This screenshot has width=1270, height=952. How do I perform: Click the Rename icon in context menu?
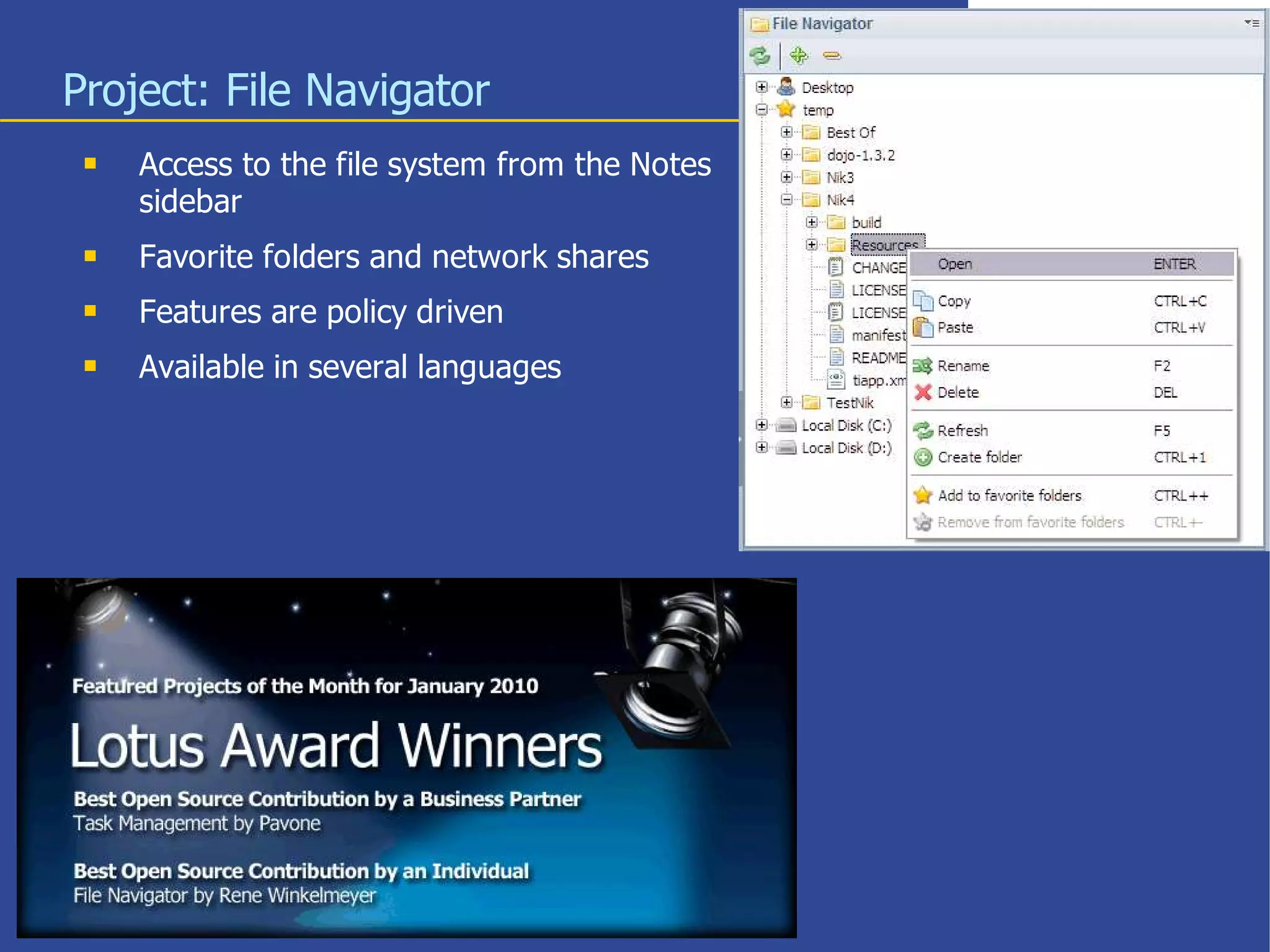click(923, 366)
